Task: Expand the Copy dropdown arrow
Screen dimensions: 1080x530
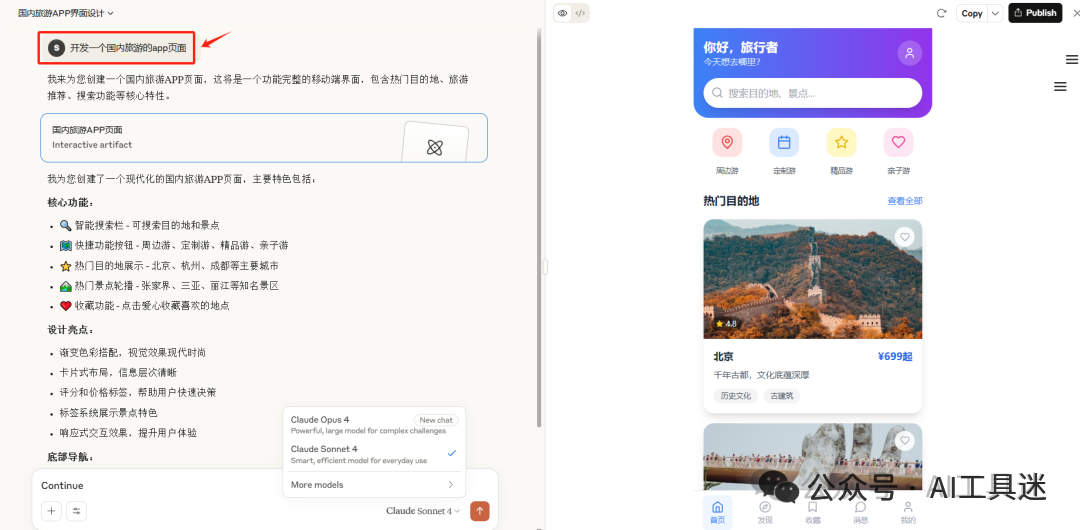Action: pyautogui.click(x=994, y=13)
